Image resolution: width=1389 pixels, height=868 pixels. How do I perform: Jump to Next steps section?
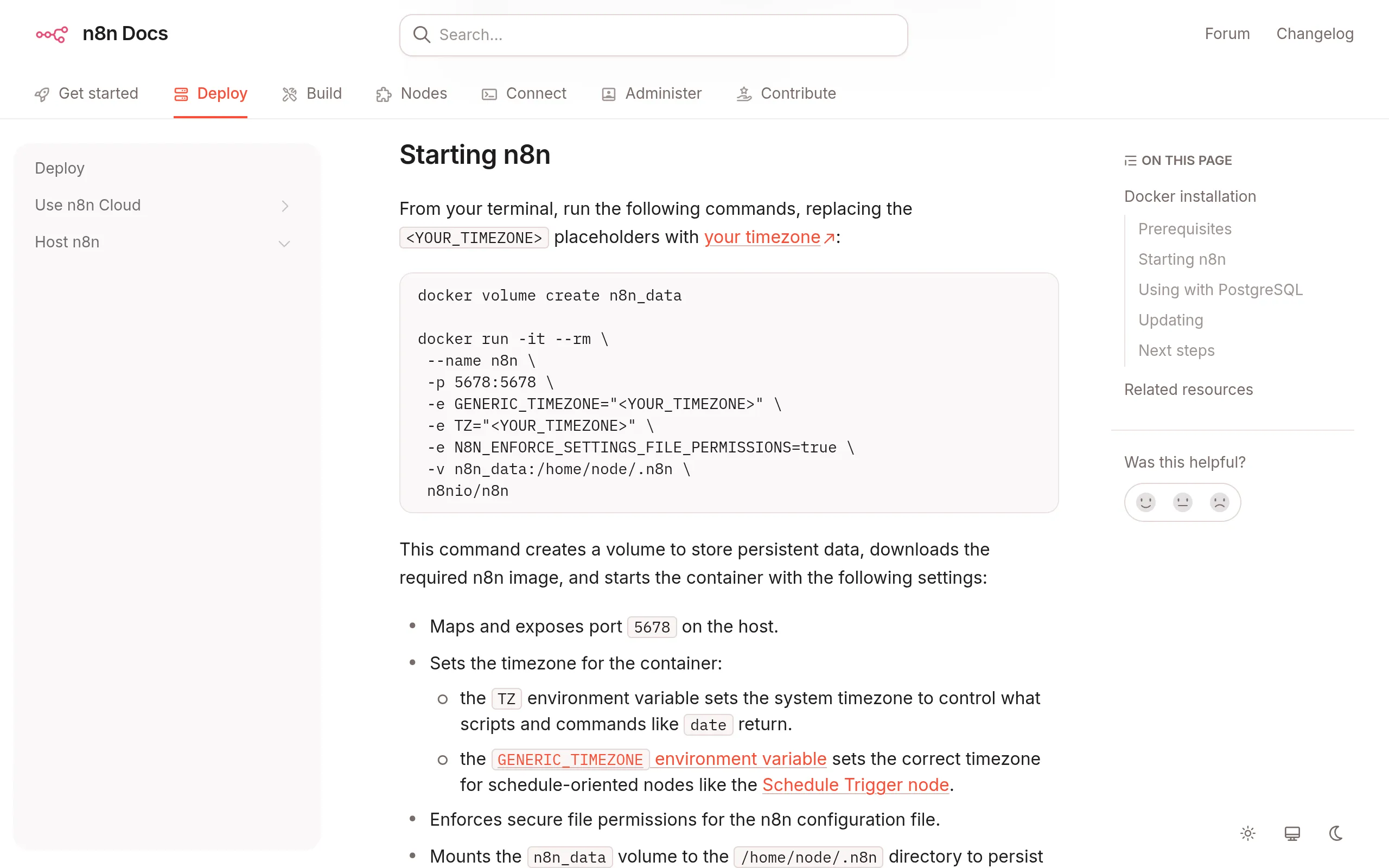(x=1176, y=350)
